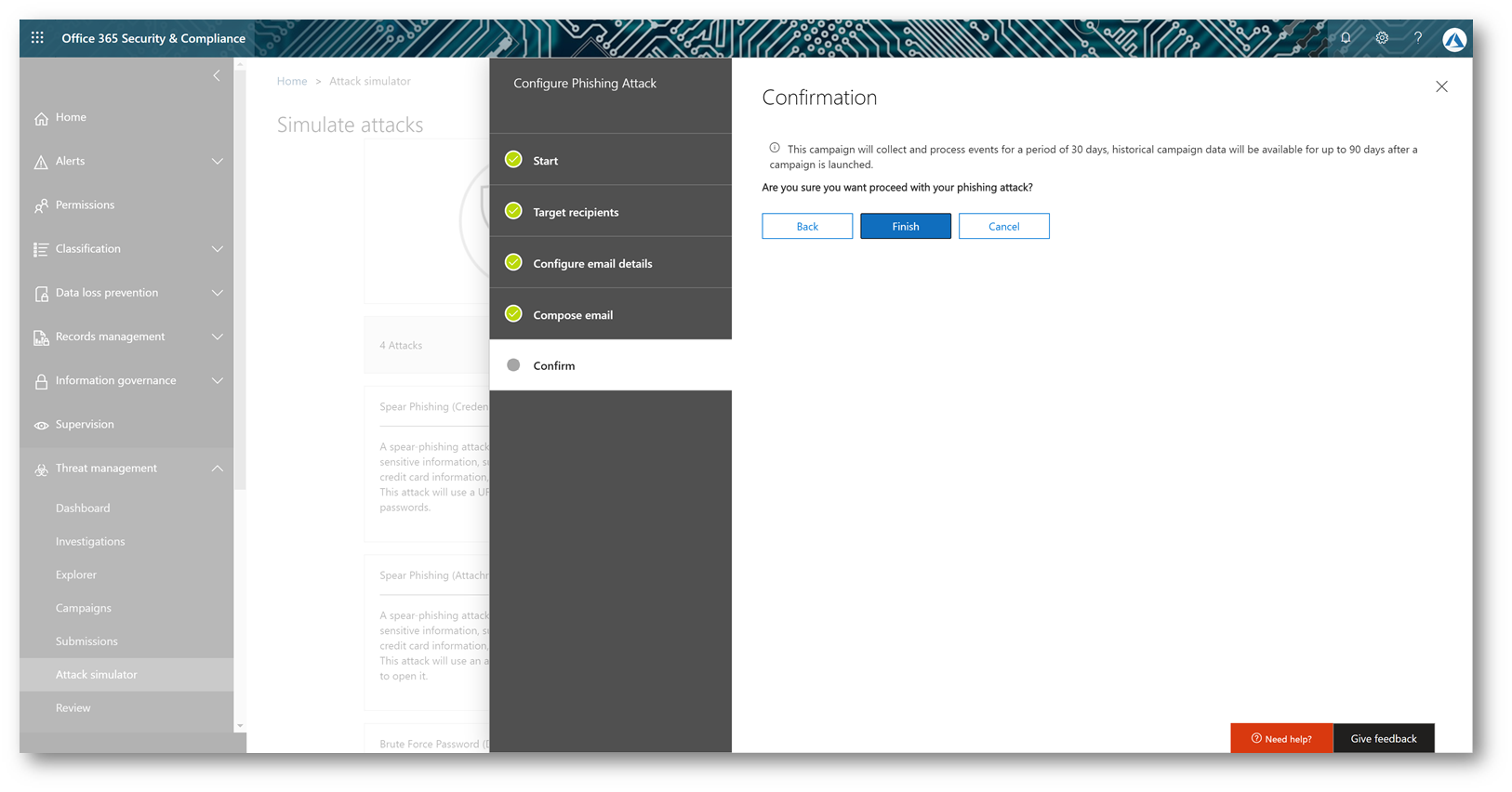The image size is (1512, 792).
Task: Click the Permissions people icon
Action: [x=41, y=205]
